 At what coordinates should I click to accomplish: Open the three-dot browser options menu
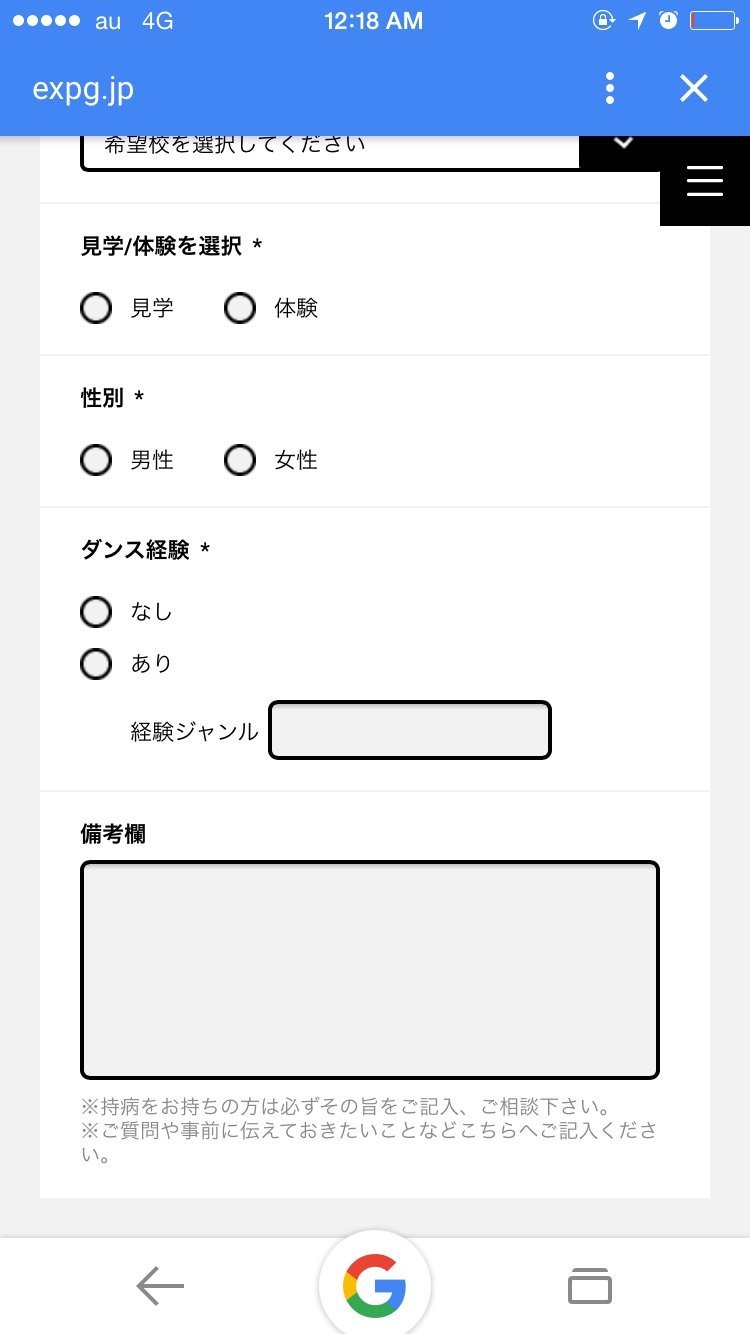[x=610, y=89]
